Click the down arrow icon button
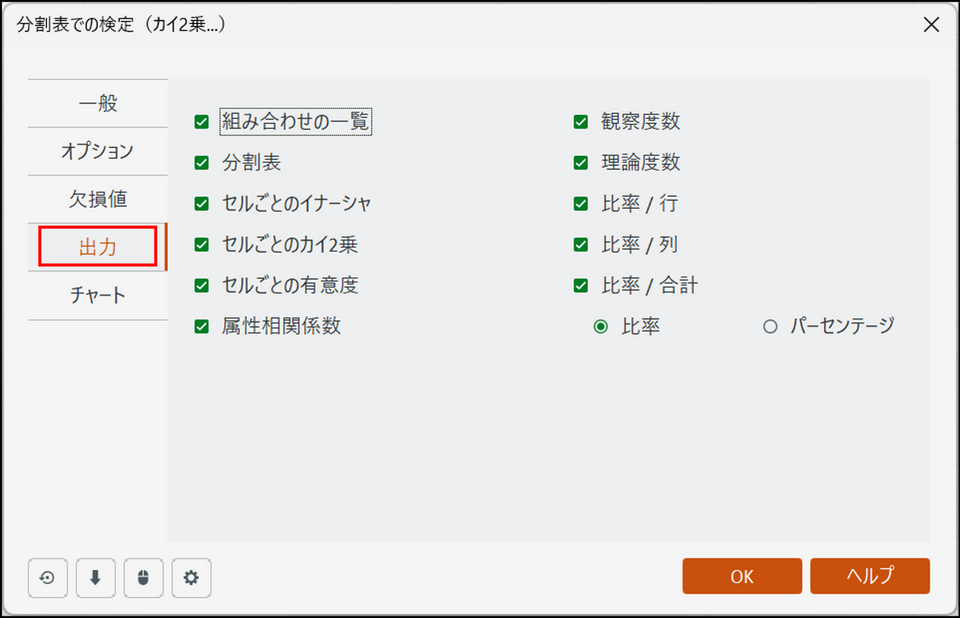 (x=95, y=577)
